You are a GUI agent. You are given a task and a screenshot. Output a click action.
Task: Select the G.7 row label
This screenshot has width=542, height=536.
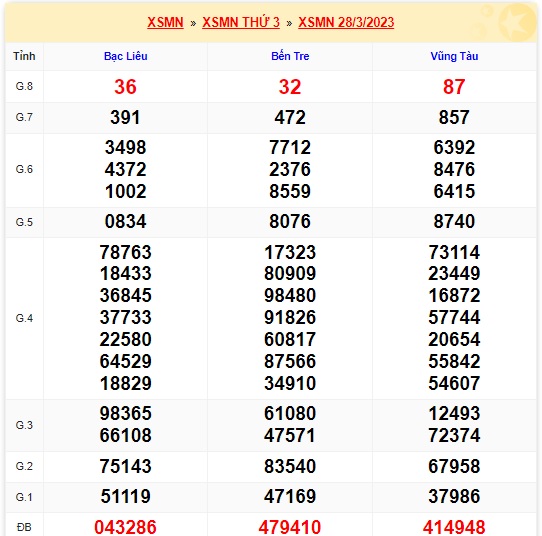24,117
